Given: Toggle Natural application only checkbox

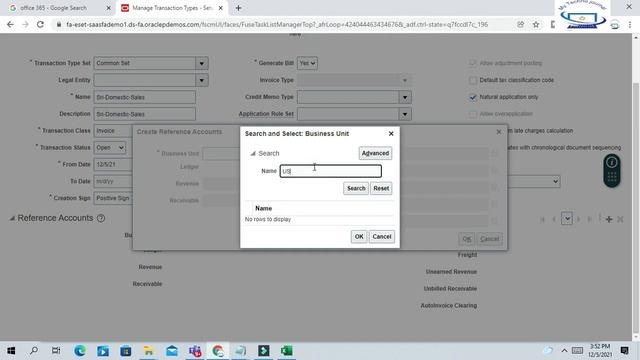Looking at the screenshot, I should [x=473, y=97].
